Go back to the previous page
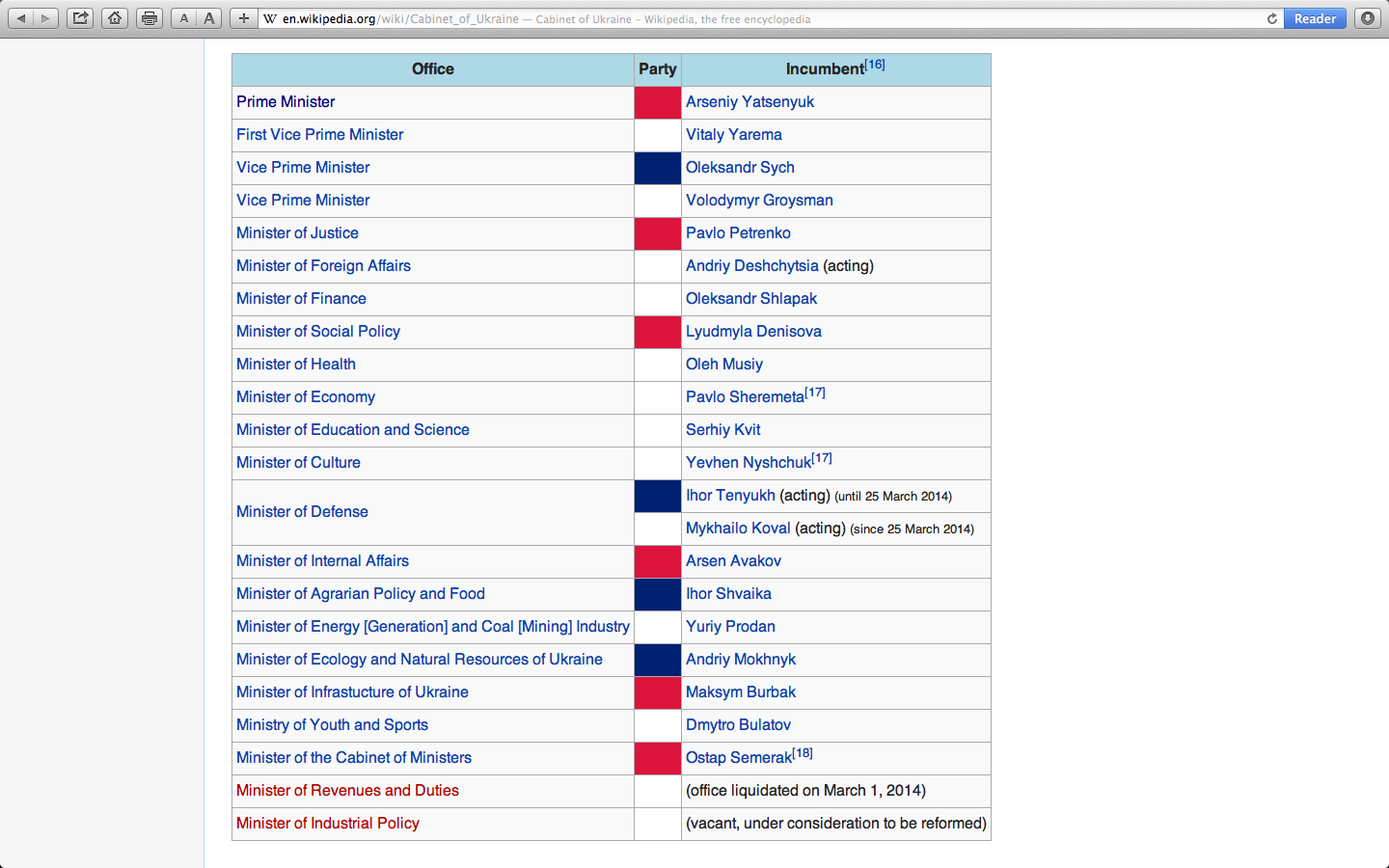The height and width of the screenshot is (868, 1389). (21, 18)
